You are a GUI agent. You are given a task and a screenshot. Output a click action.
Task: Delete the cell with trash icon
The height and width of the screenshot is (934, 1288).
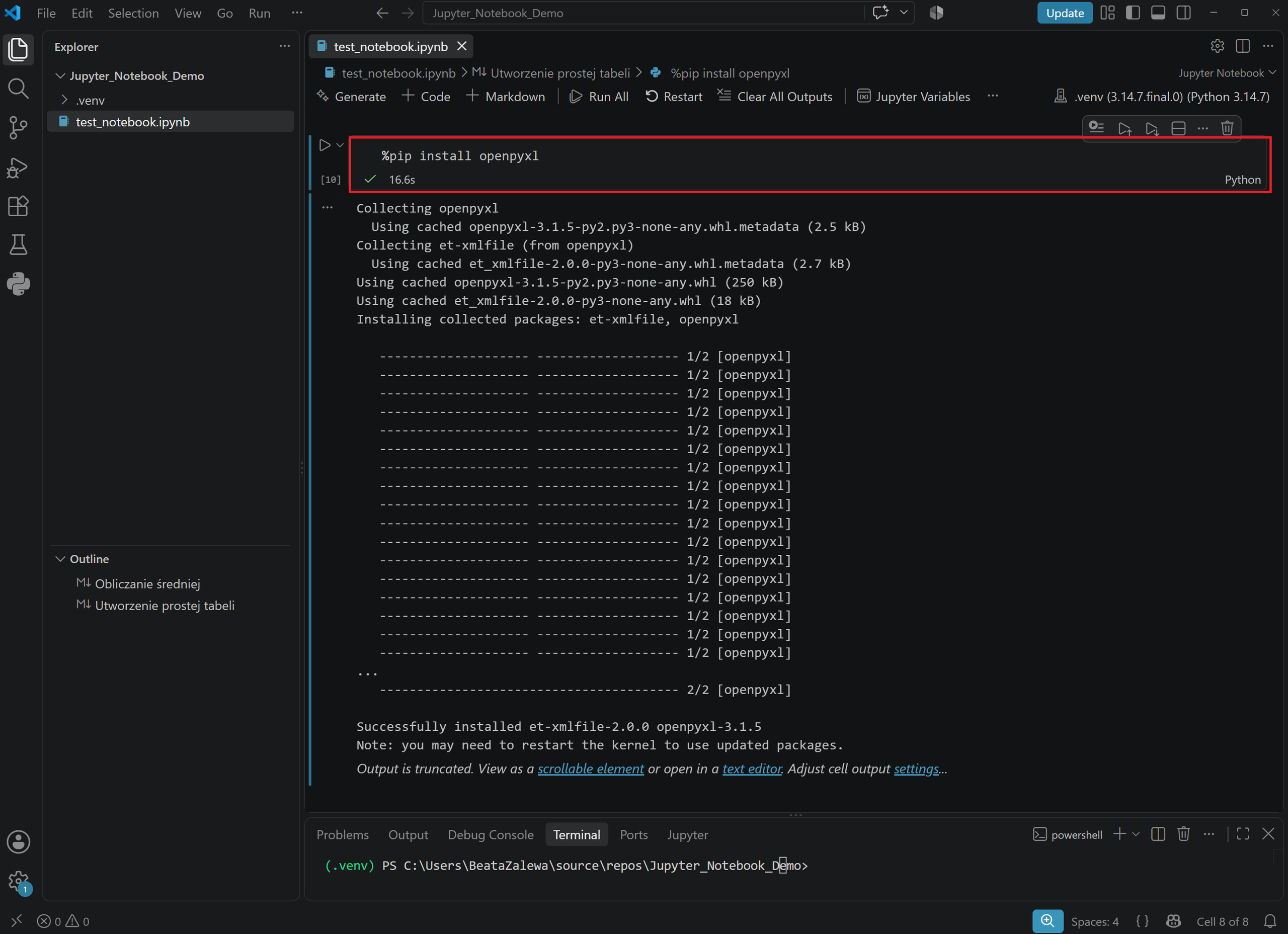tap(1227, 128)
